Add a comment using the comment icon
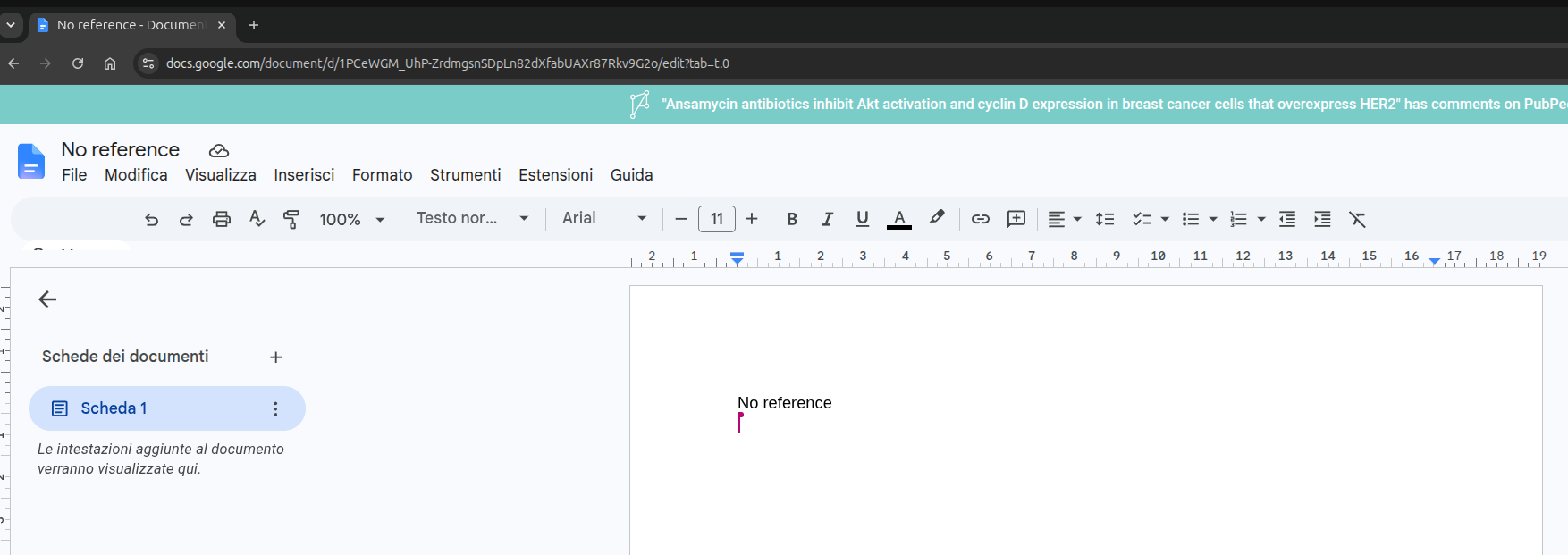 1016,219
